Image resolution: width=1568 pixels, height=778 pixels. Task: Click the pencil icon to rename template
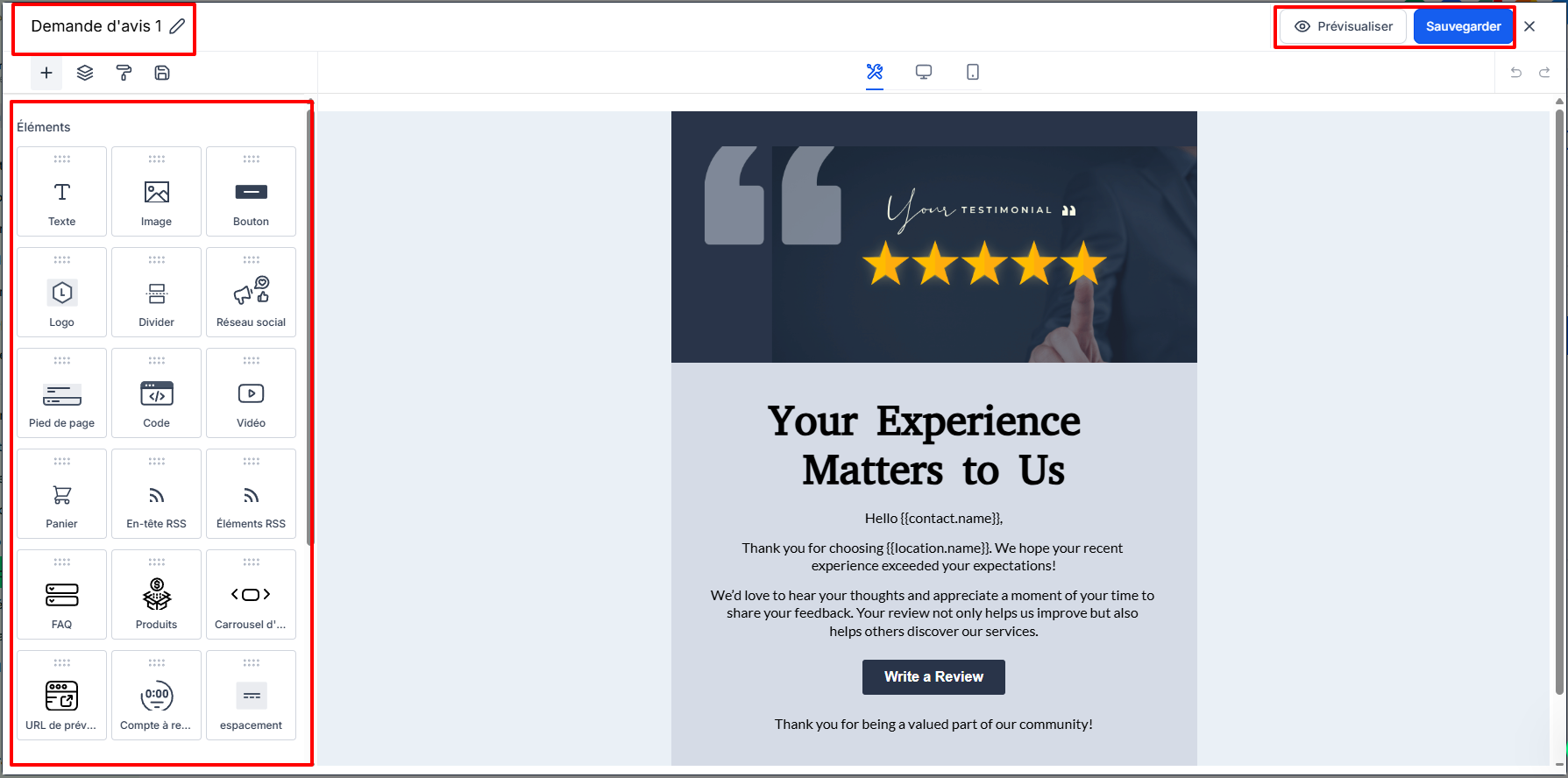pos(177,26)
